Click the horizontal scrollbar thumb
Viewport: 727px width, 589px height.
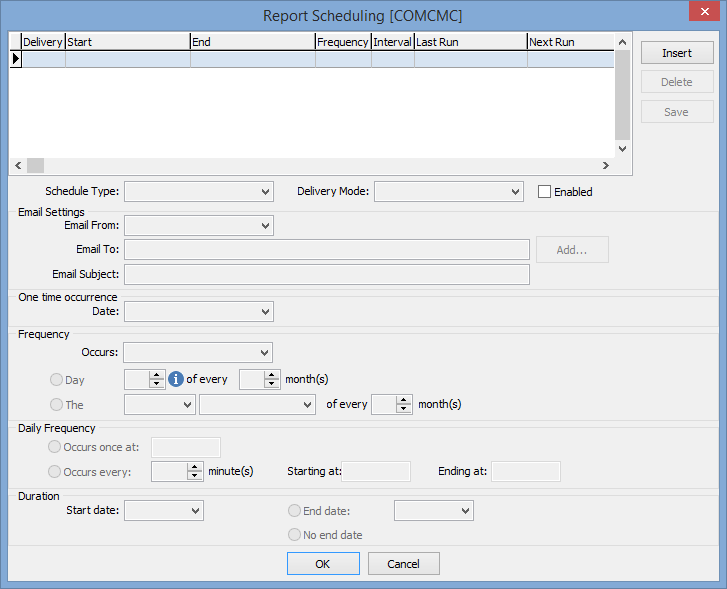point(35,166)
